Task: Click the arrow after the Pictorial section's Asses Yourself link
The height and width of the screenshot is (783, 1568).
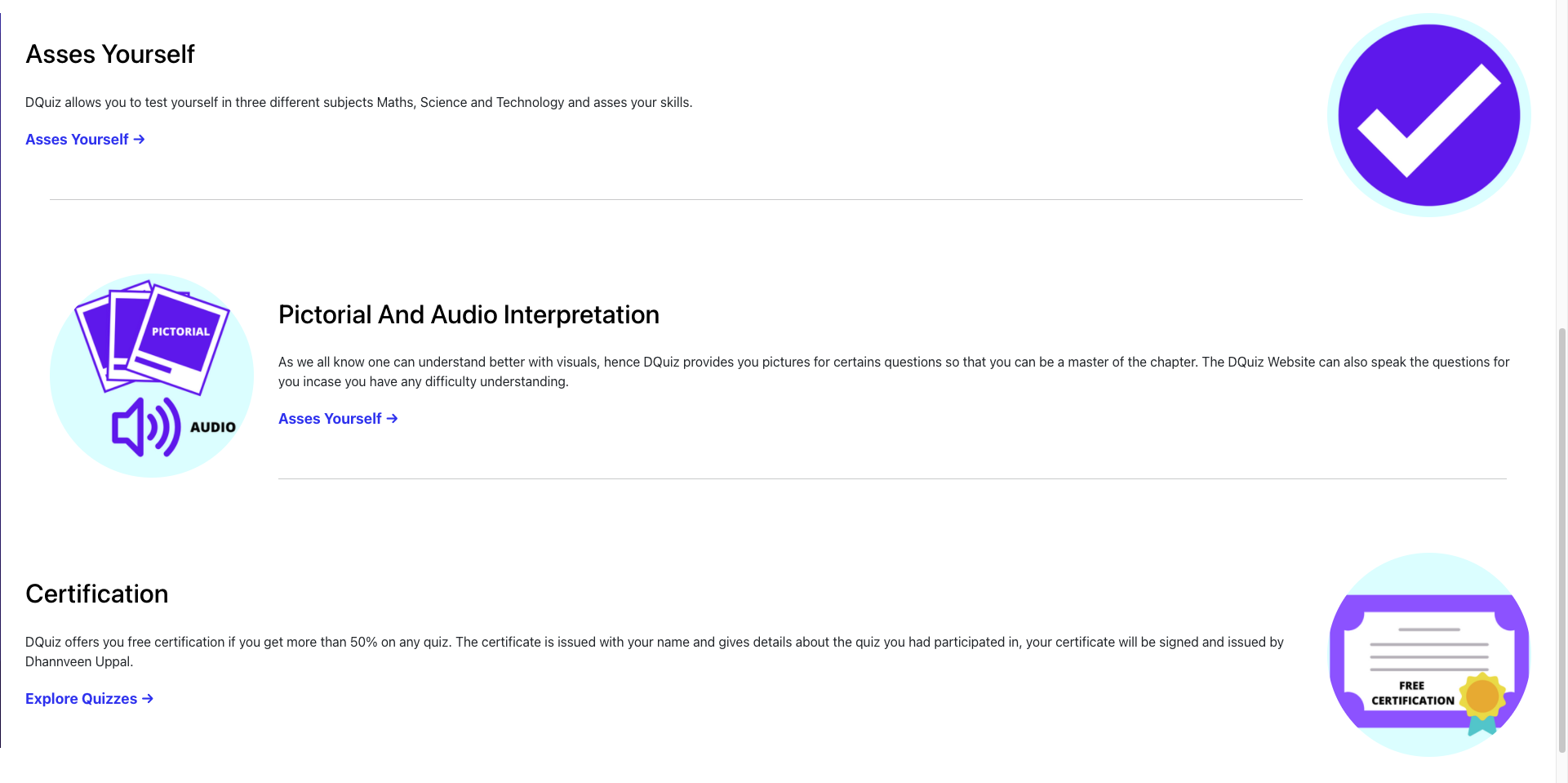Action: click(393, 419)
